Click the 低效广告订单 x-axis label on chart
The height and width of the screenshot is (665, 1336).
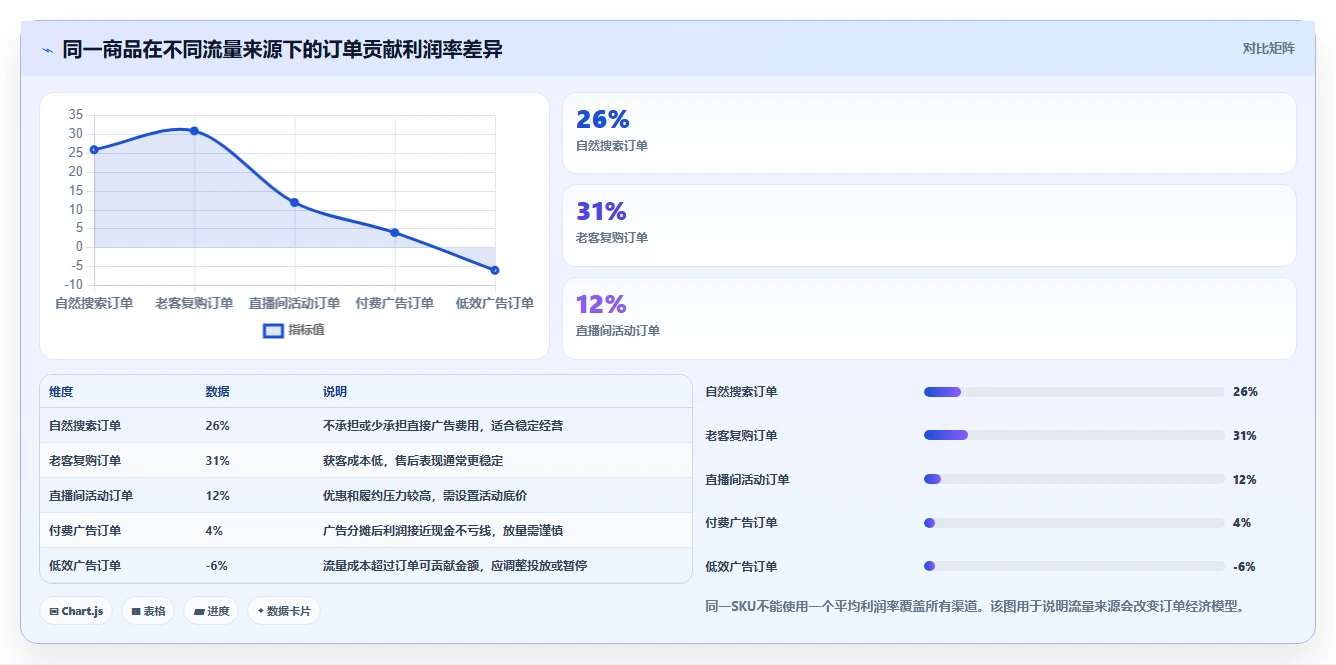[x=494, y=303]
